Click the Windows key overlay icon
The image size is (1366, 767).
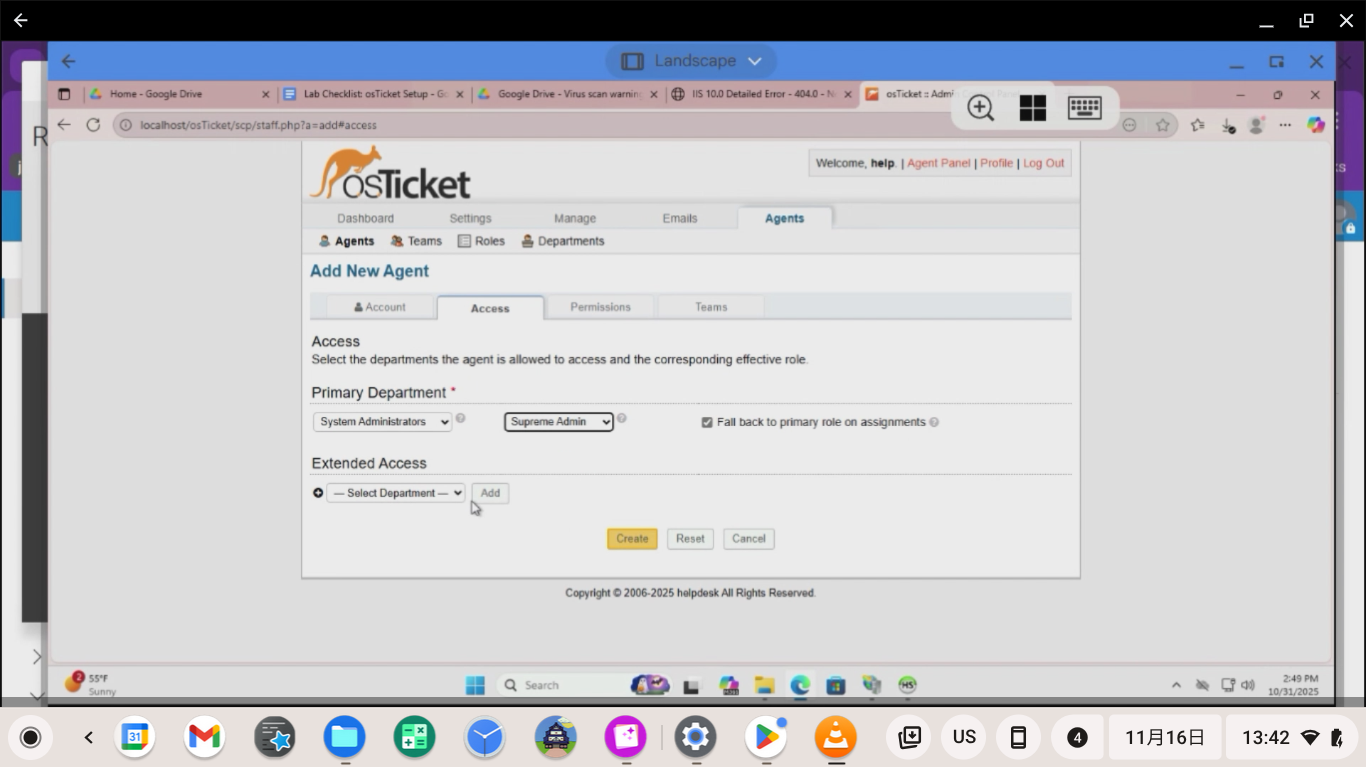coord(1033,108)
